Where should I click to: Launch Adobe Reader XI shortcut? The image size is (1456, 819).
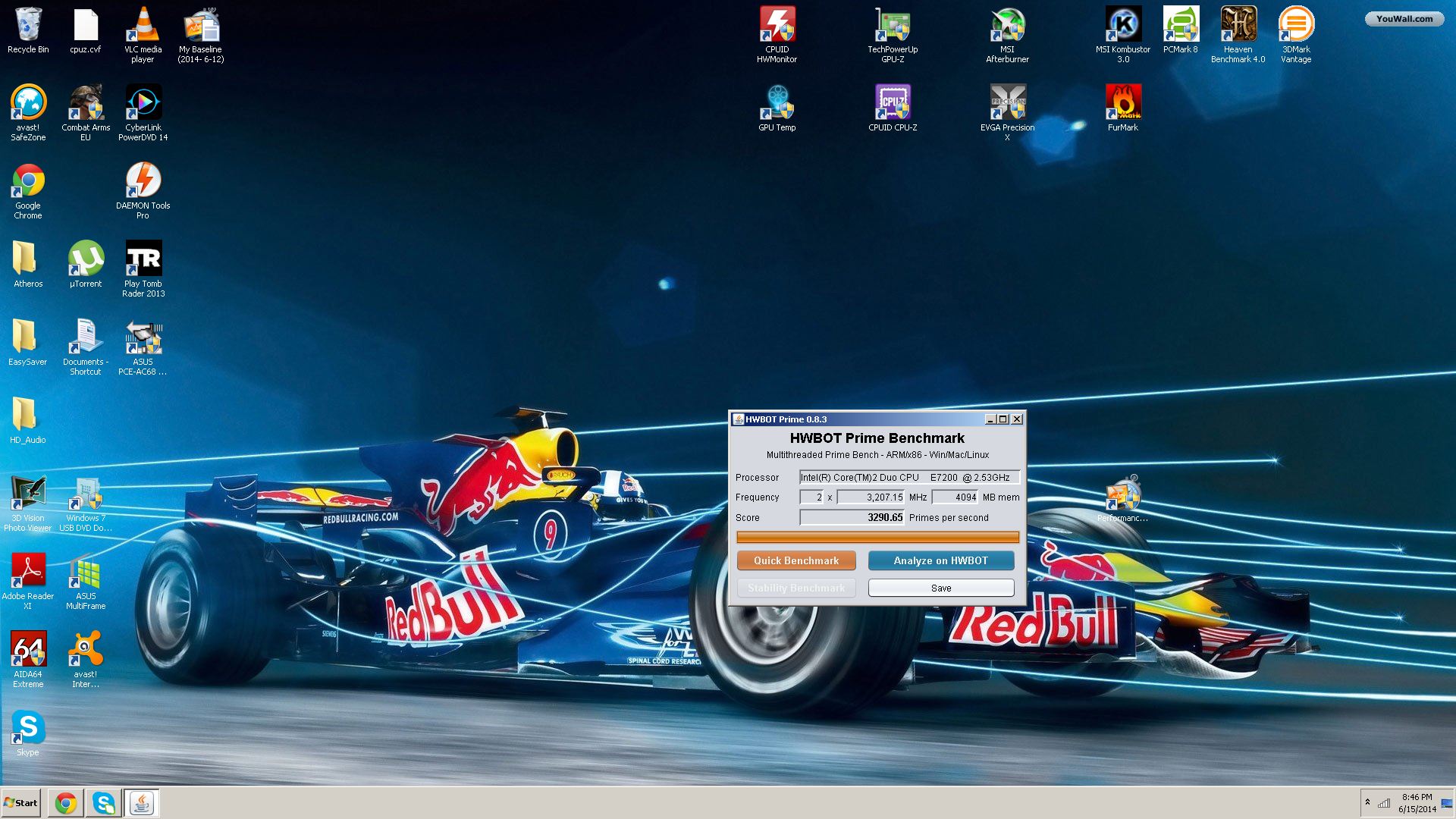tap(28, 581)
